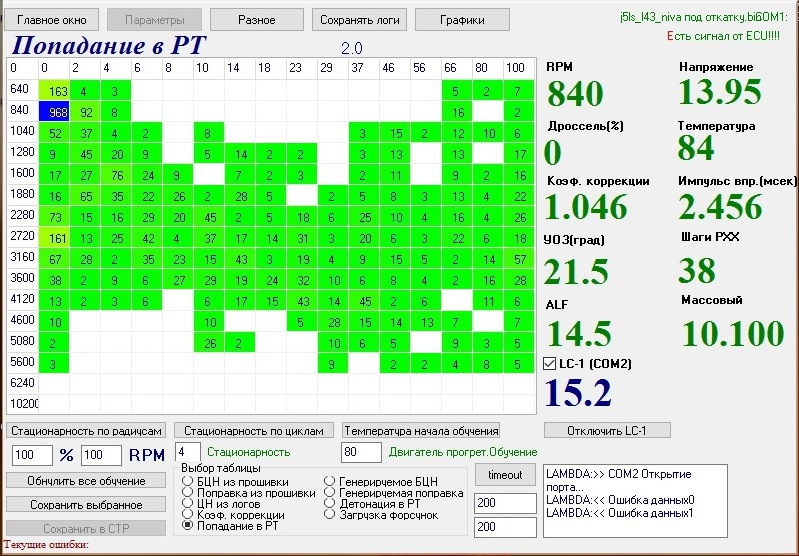
Task: Click Сохранить выбранное button
Action: pos(86,505)
